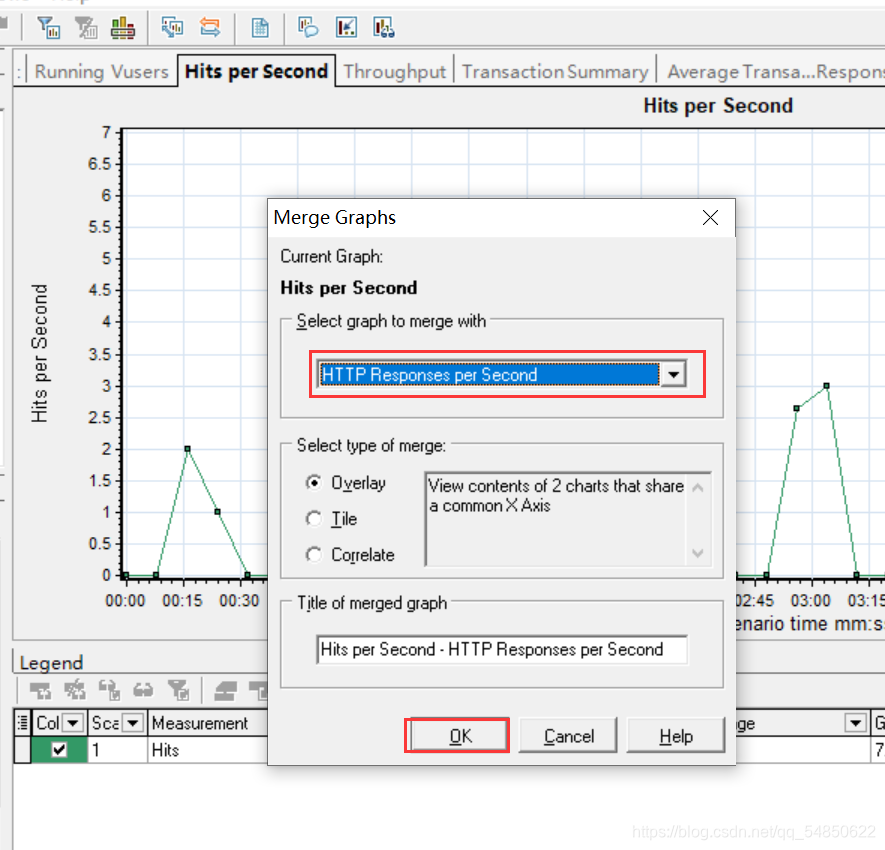Click the raw data spreadsheet toolbar icon
This screenshot has height=850, width=885.
pos(260,27)
